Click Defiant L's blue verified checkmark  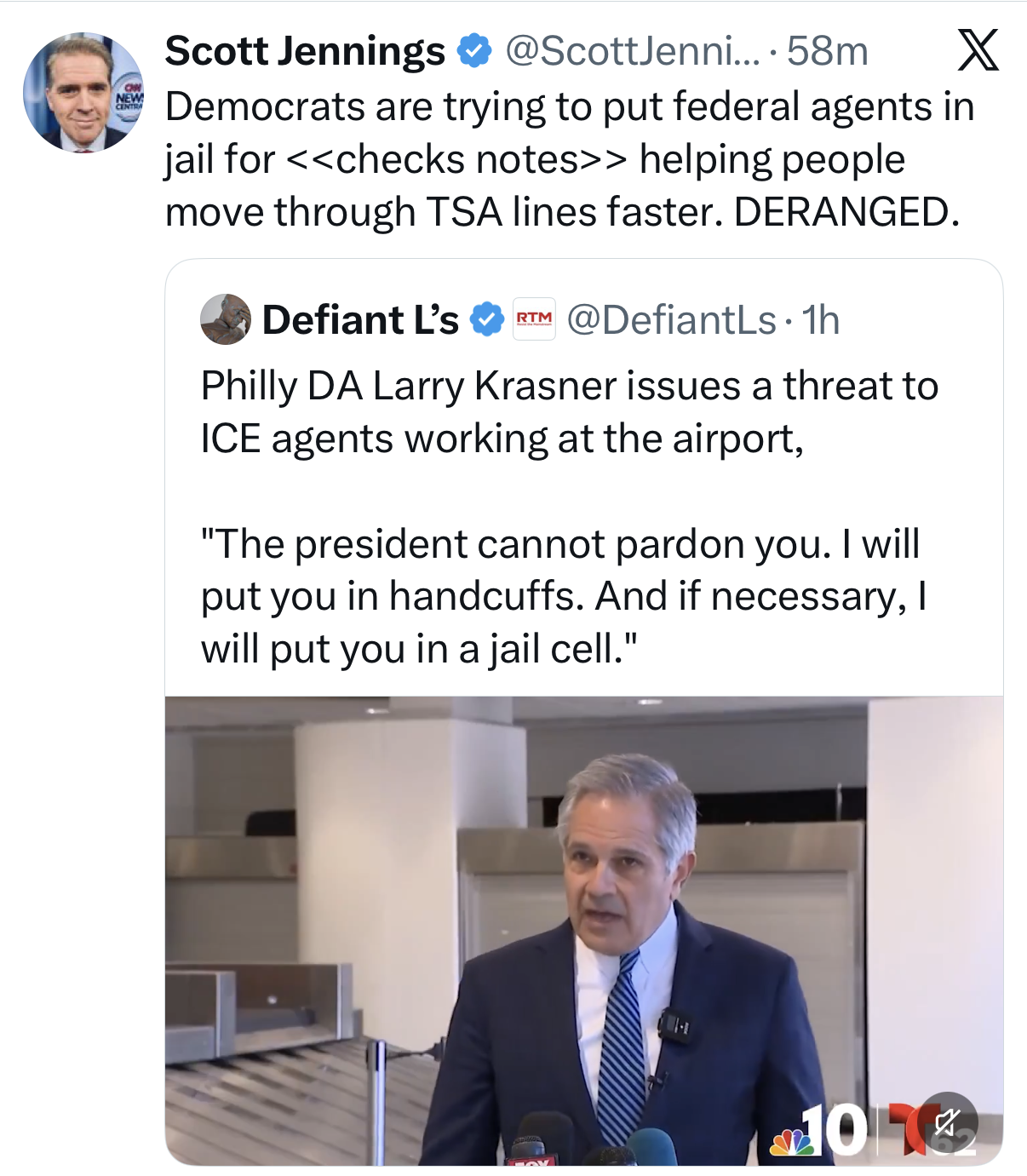click(487, 320)
